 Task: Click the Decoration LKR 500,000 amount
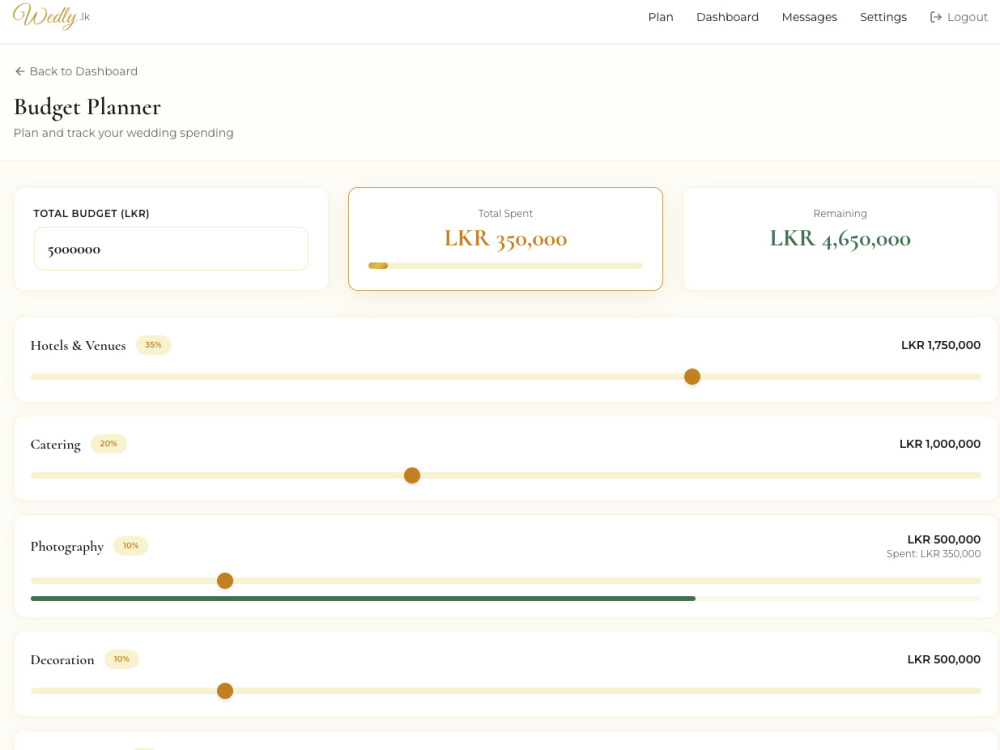(944, 659)
